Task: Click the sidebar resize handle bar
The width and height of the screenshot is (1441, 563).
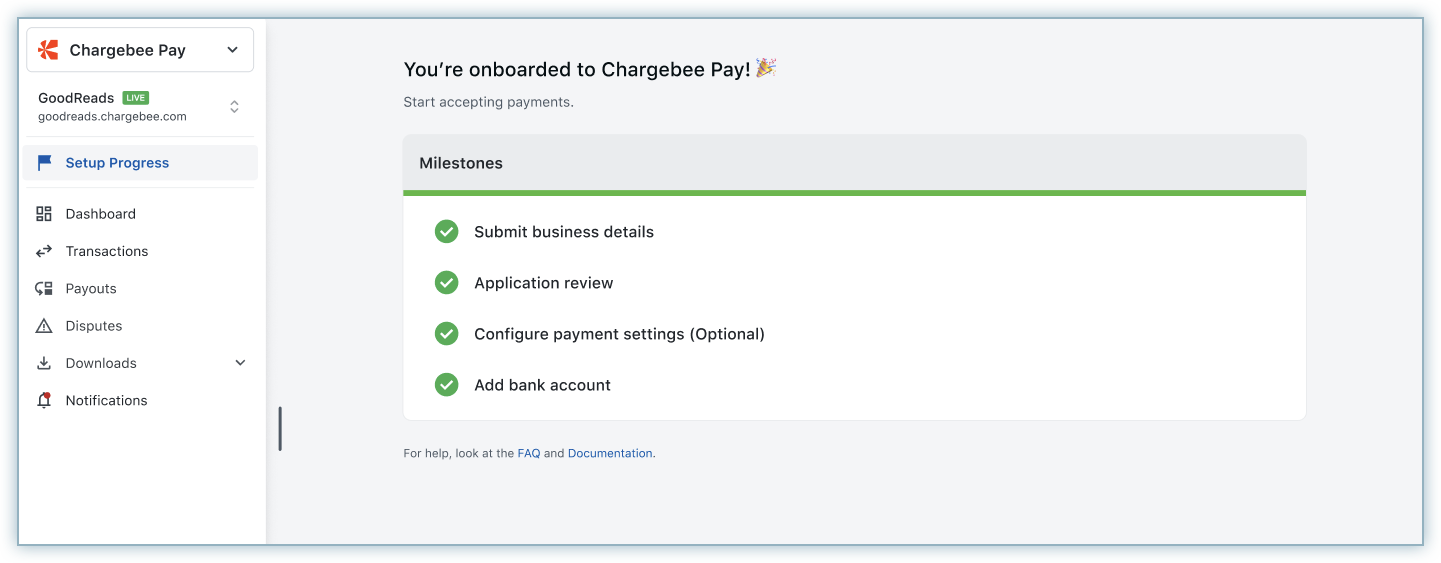Action: [280, 428]
